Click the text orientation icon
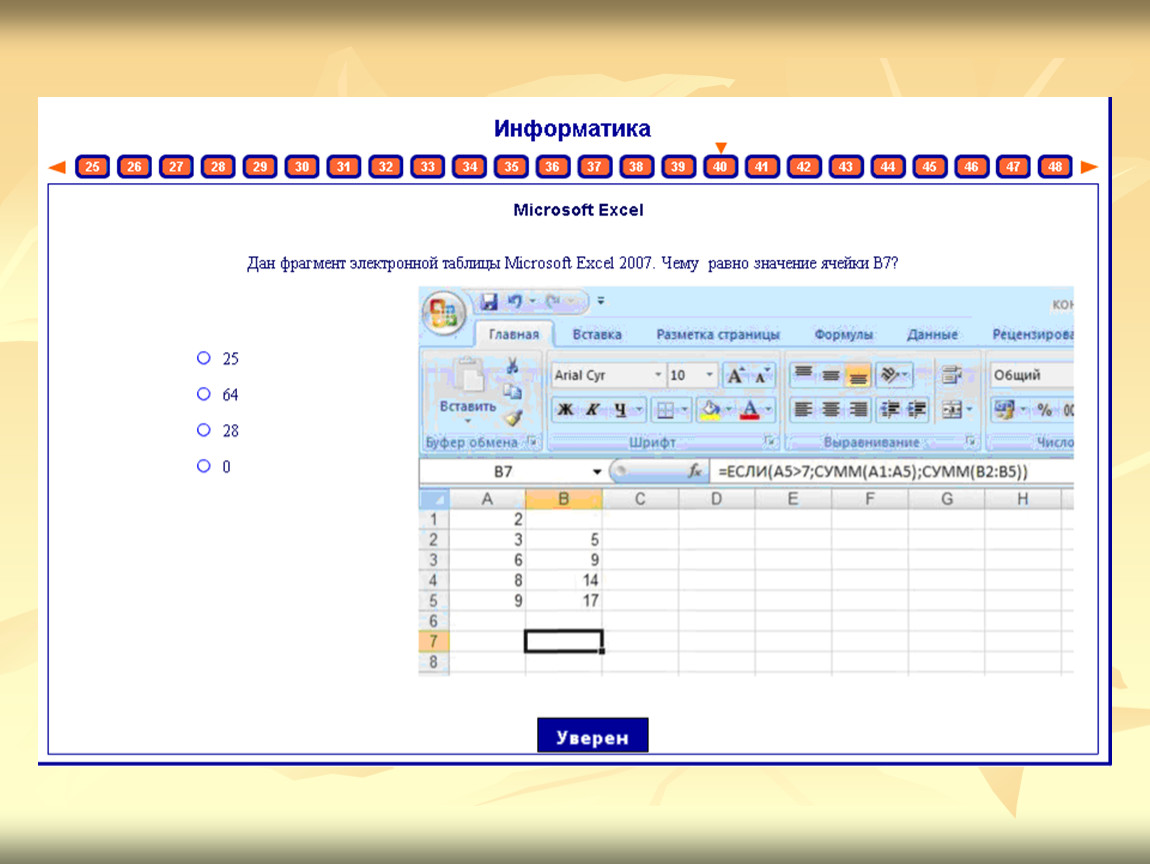This screenshot has width=1150, height=864. point(890,375)
